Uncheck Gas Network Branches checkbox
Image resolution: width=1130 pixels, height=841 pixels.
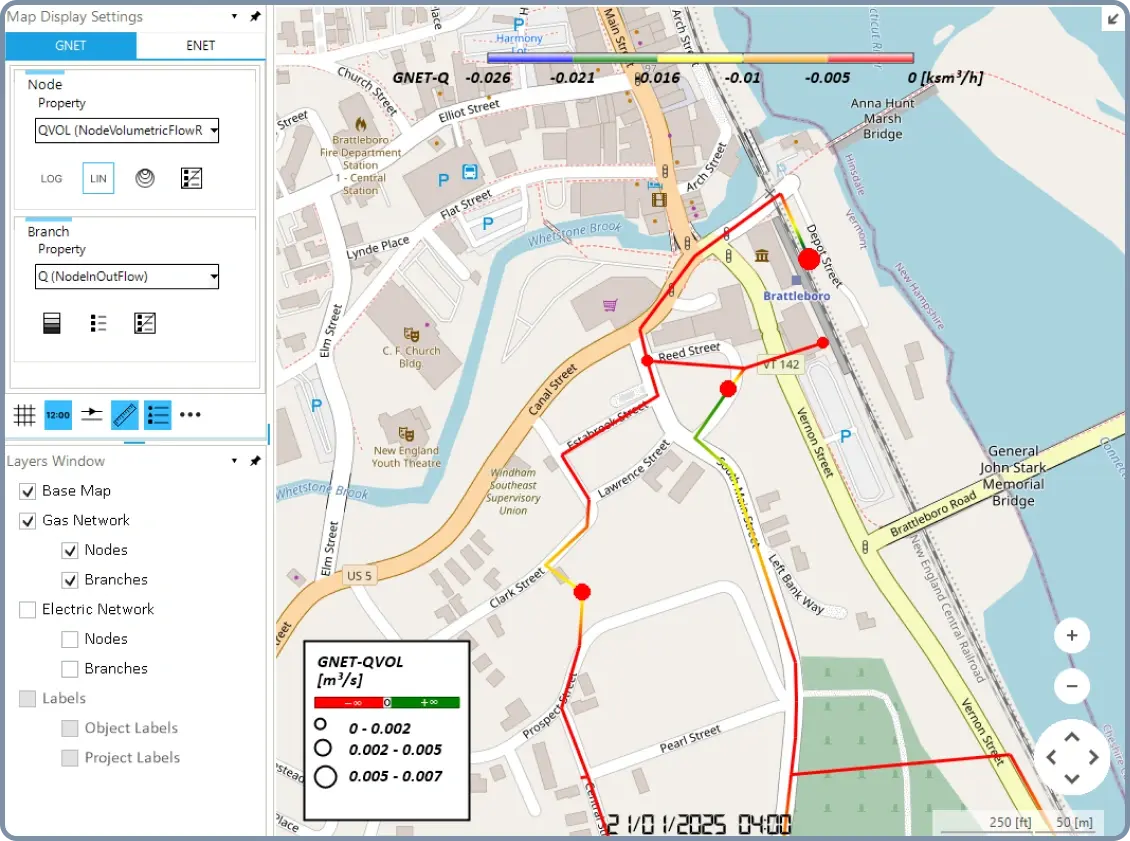coord(70,580)
